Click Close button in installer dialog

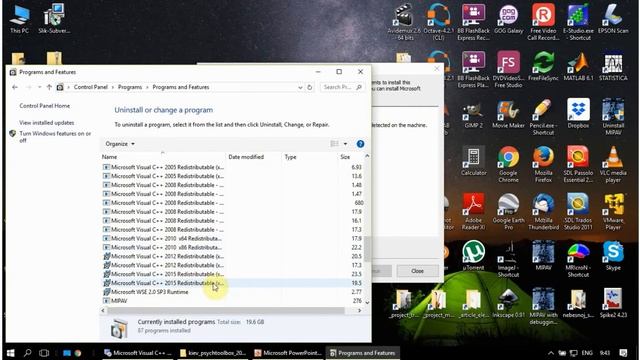[417, 271]
